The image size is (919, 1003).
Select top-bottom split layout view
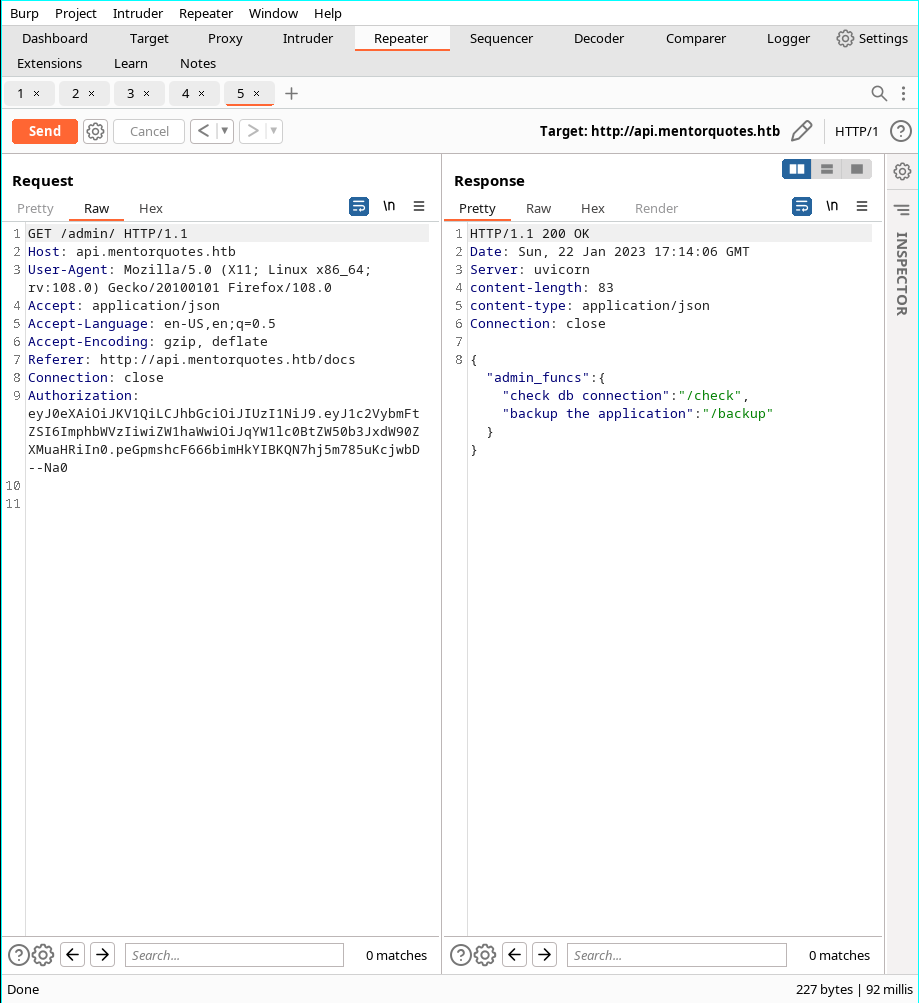(x=827, y=169)
